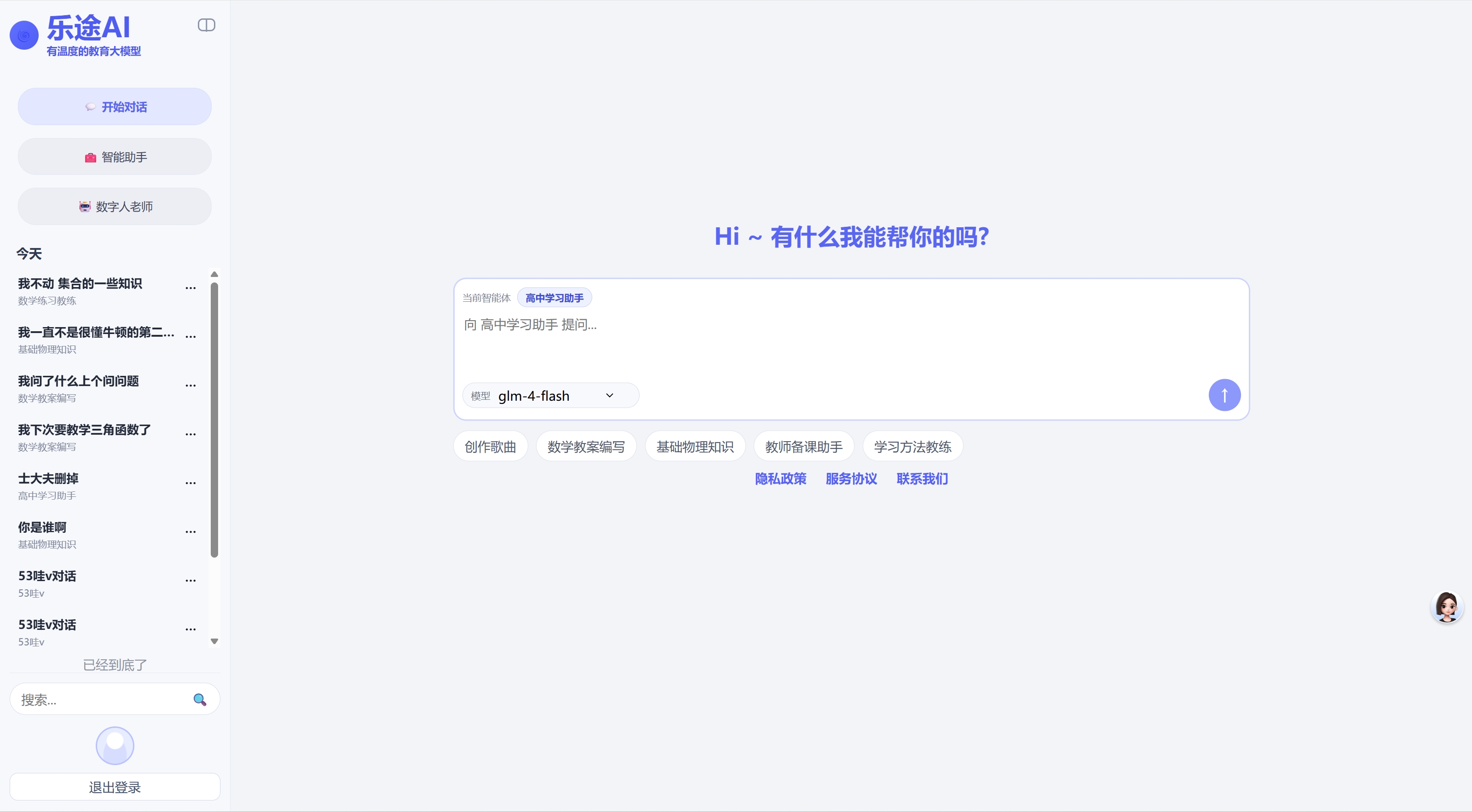Select the 教师备课助手 suggestion chip

click(x=803, y=446)
